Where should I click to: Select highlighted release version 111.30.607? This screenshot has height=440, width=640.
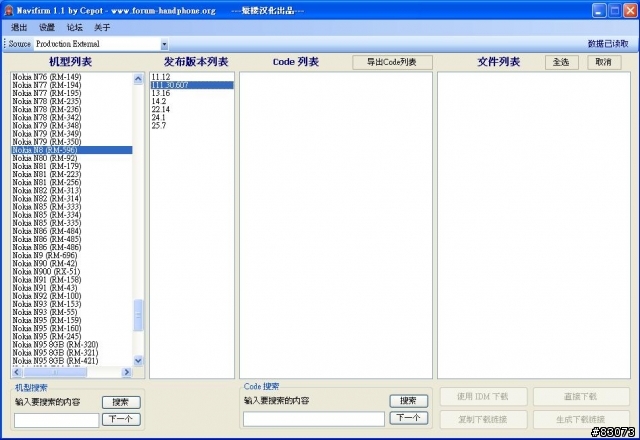[x=192, y=85]
